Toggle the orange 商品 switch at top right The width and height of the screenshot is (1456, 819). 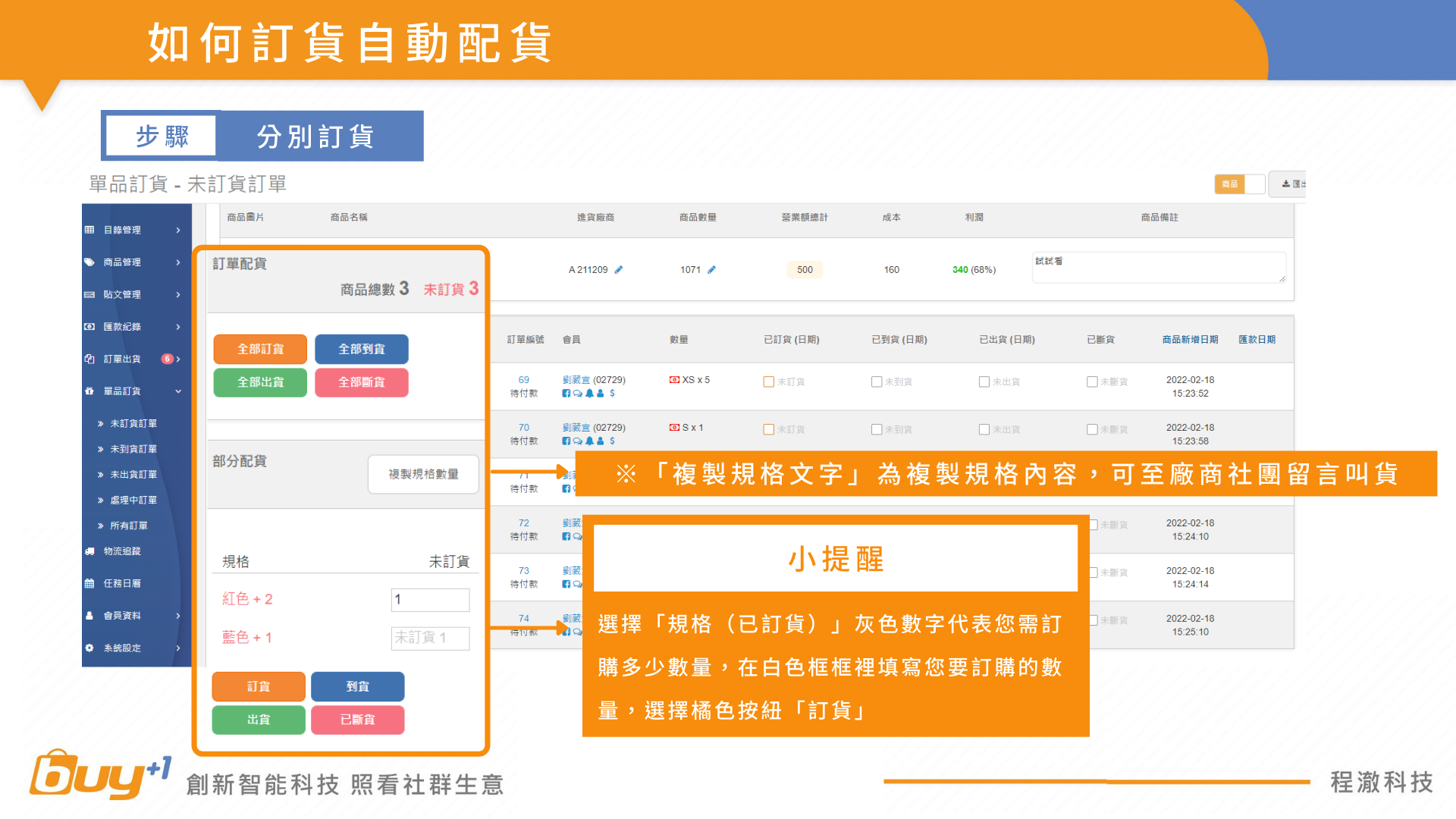1239,184
